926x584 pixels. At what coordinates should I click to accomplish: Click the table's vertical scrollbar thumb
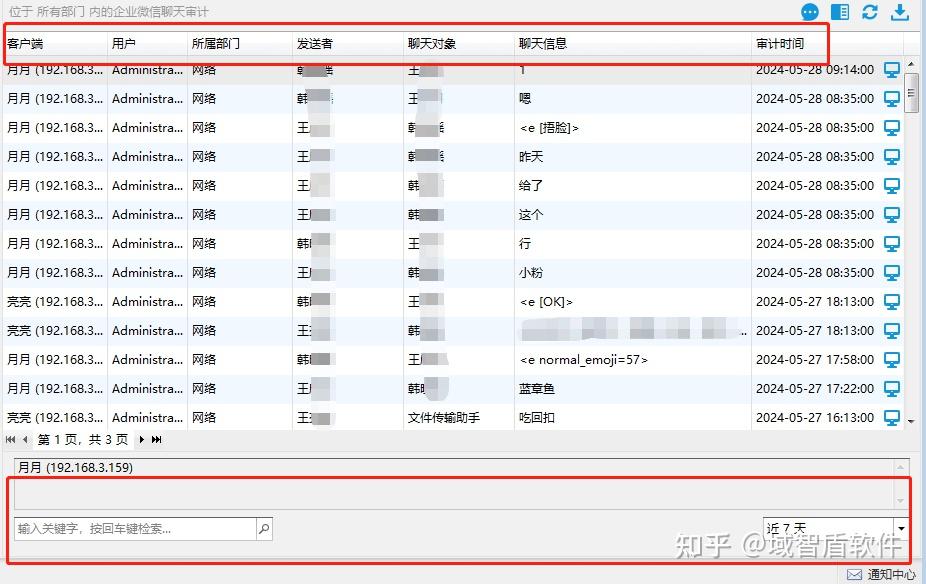click(911, 92)
